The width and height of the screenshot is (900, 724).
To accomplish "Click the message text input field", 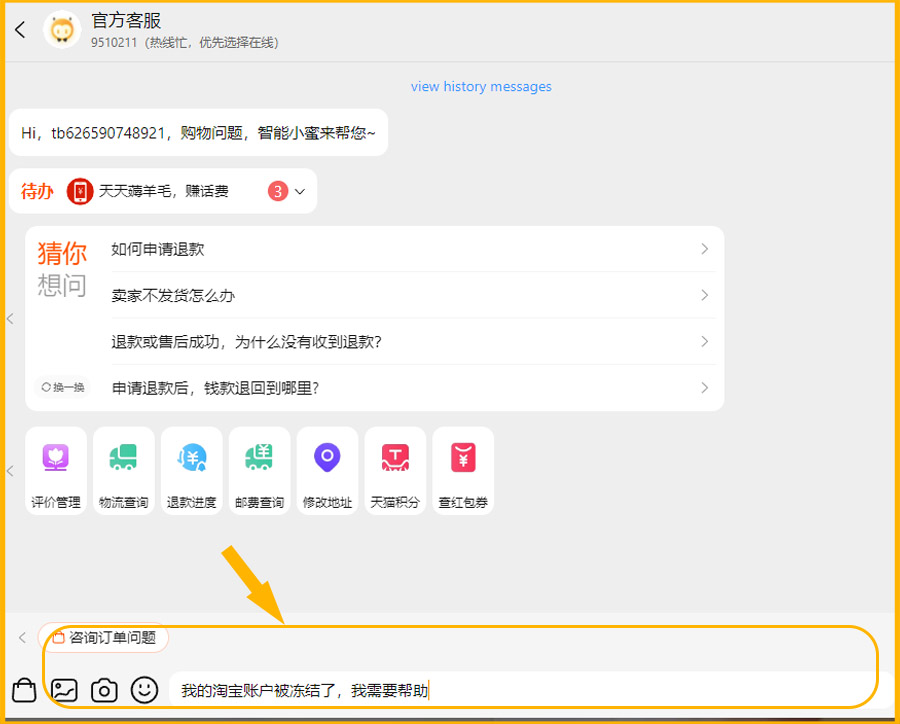I will (530, 690).
